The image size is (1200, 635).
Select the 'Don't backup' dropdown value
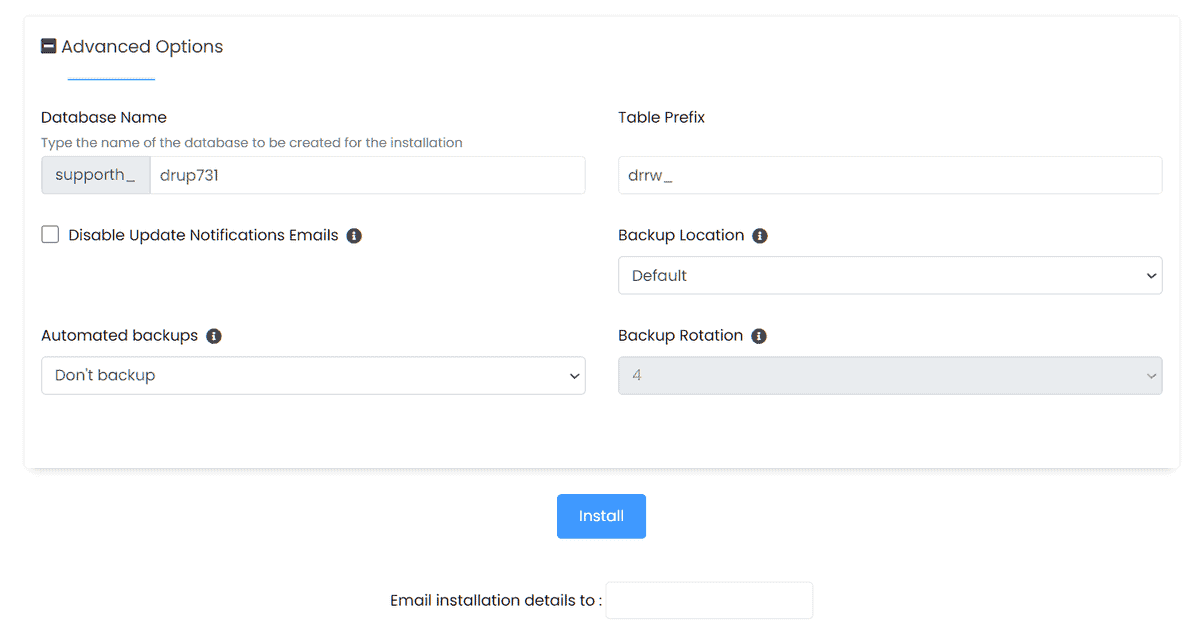[313, 375]
